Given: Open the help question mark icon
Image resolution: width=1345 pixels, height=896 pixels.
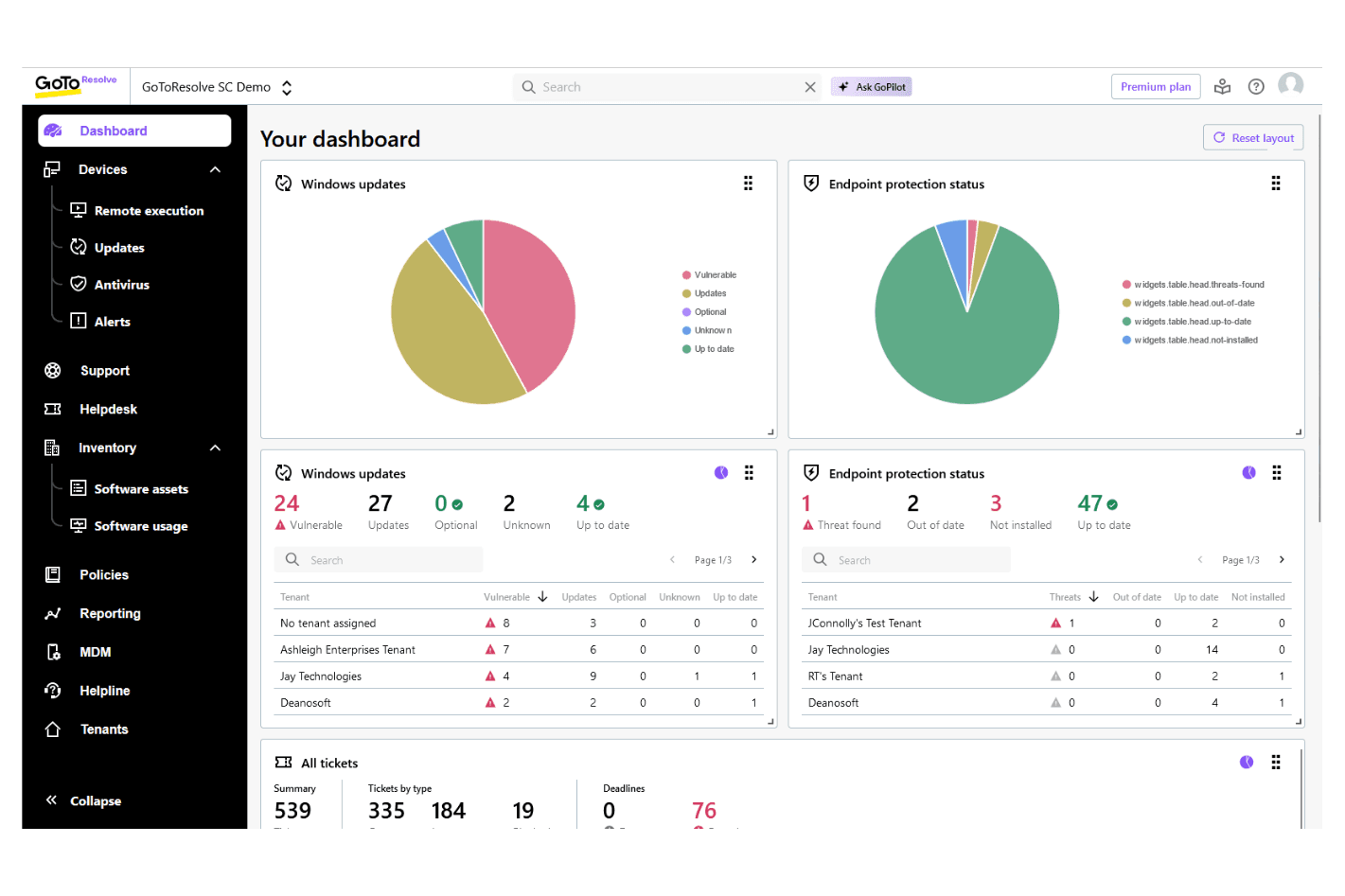Looking at the screenshot, I should [1256, 87].
